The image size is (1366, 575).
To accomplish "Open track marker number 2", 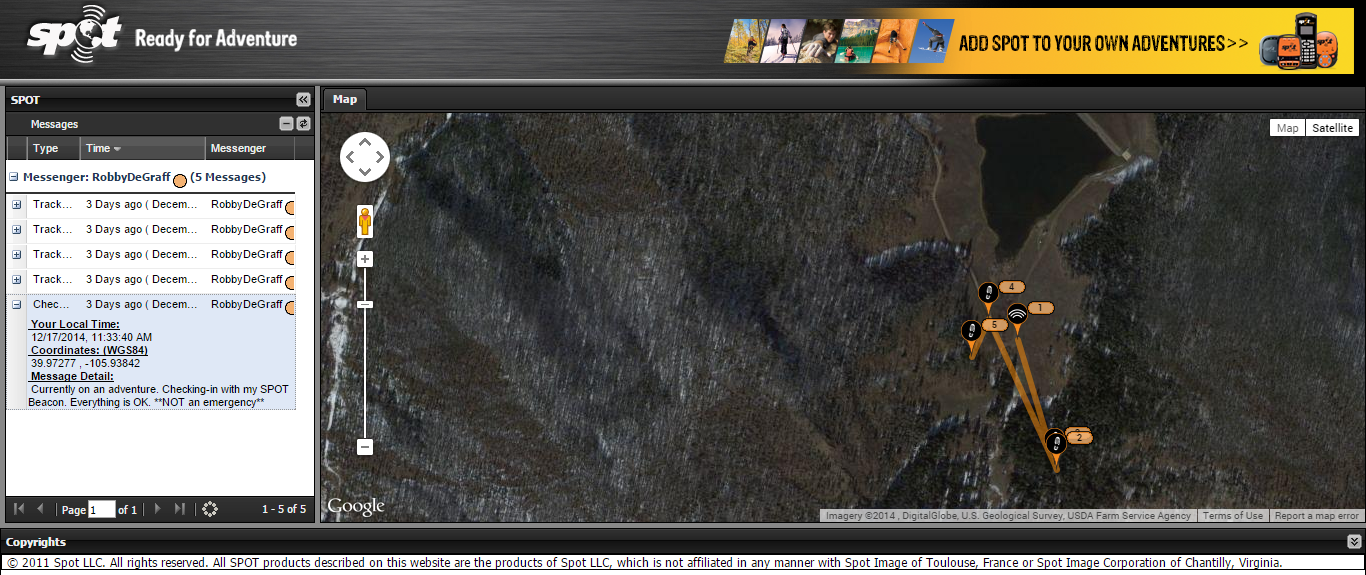I will coord(1056,442).
